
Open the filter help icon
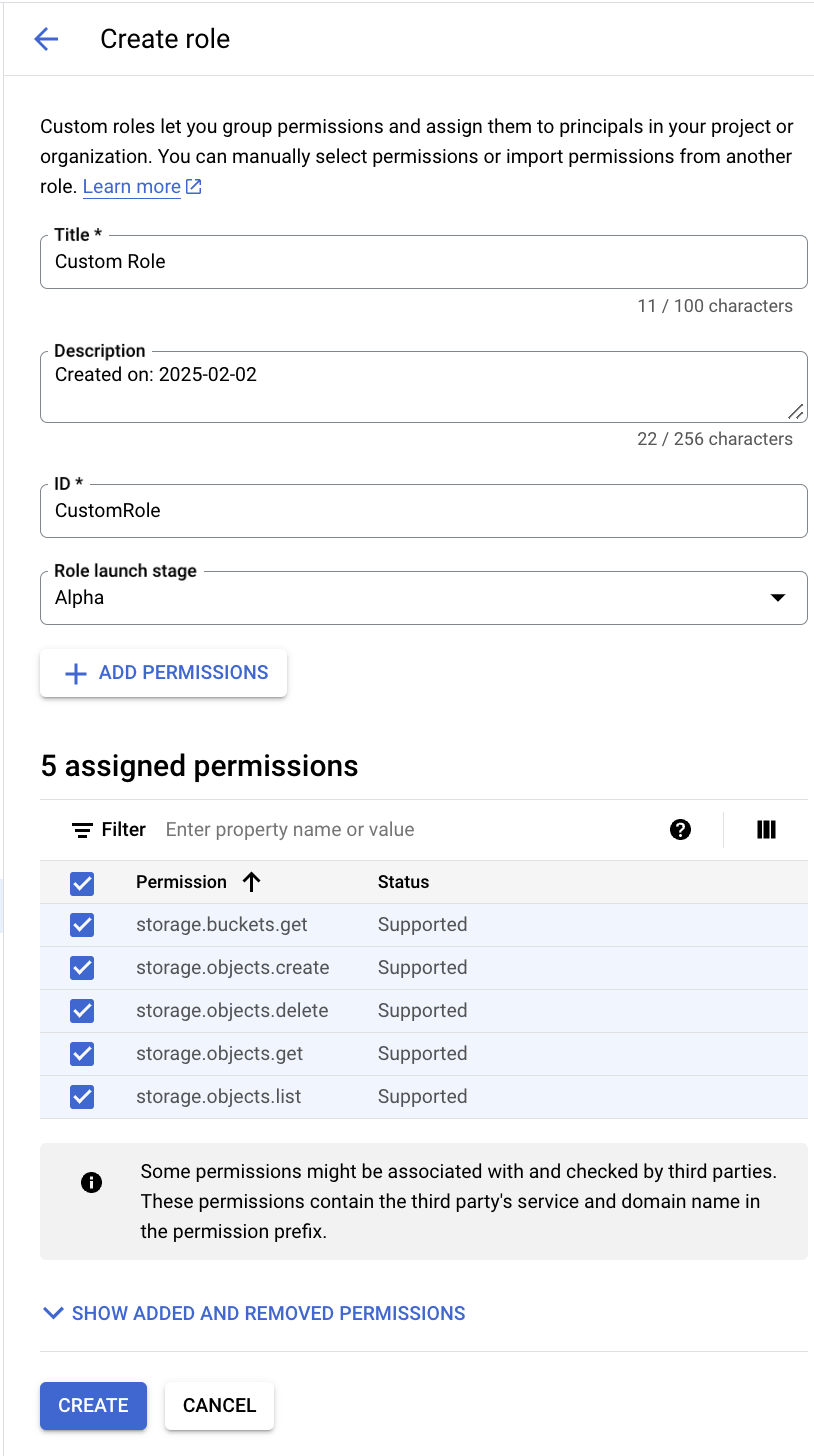681,829
